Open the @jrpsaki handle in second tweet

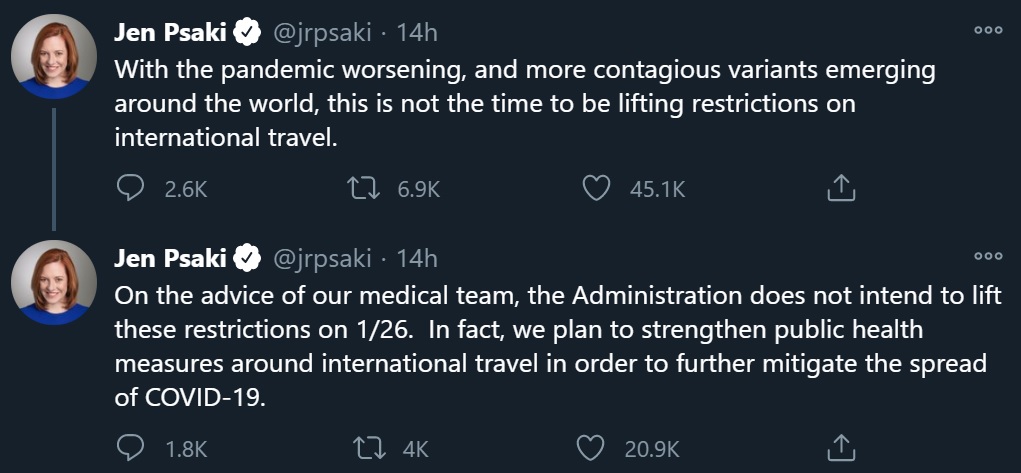pyautogui.click(x=322, y=259)
